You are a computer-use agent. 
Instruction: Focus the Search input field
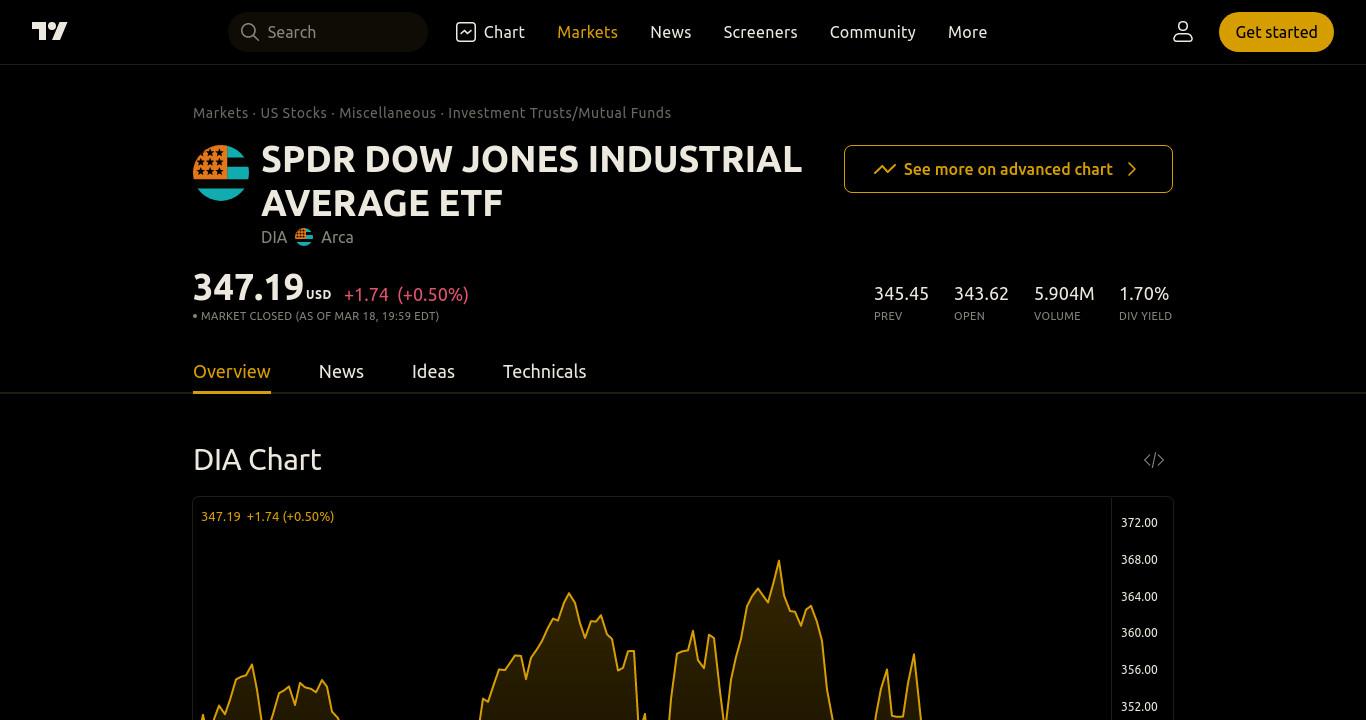click(328, 32)
